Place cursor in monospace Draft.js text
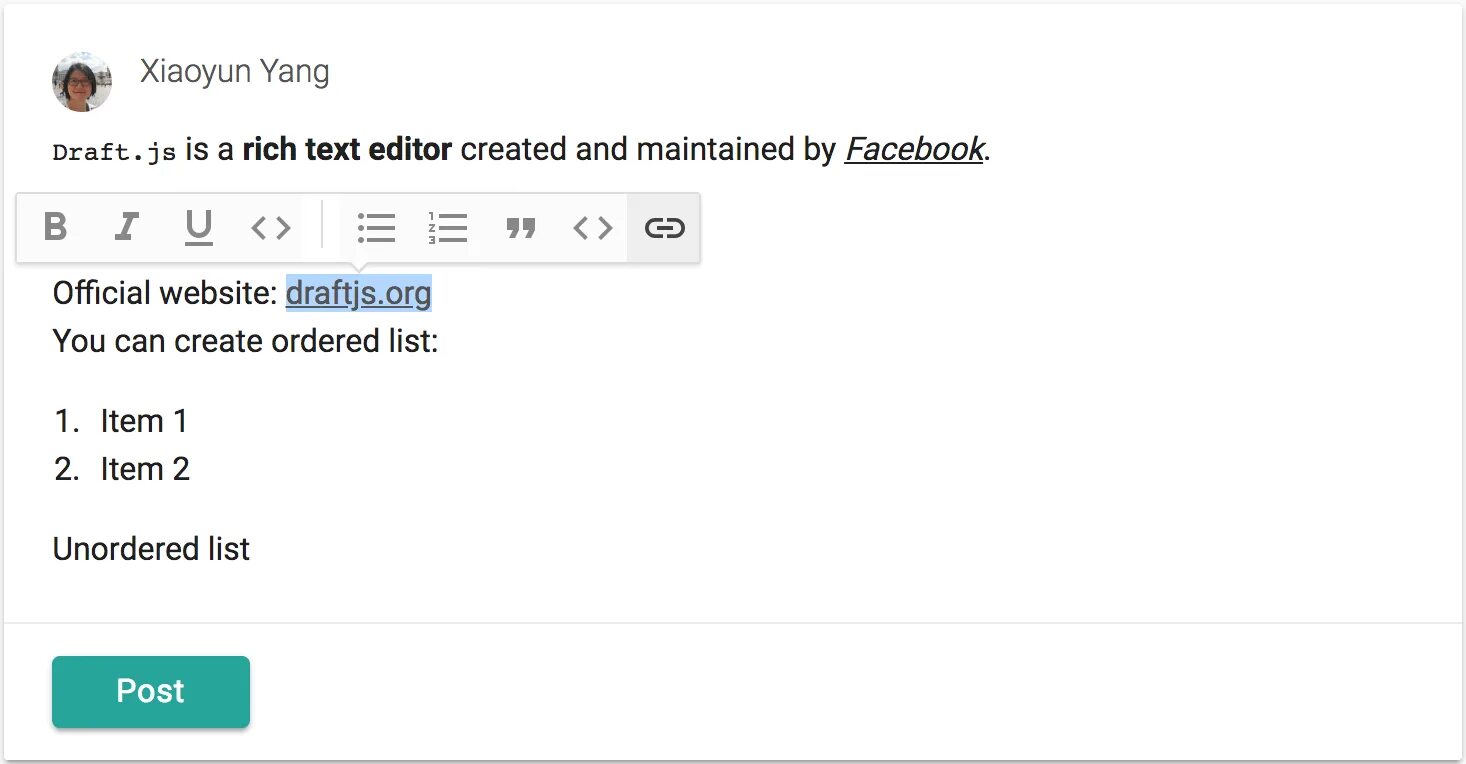The width and height of the screenshot is (1466, 764). 114,152
